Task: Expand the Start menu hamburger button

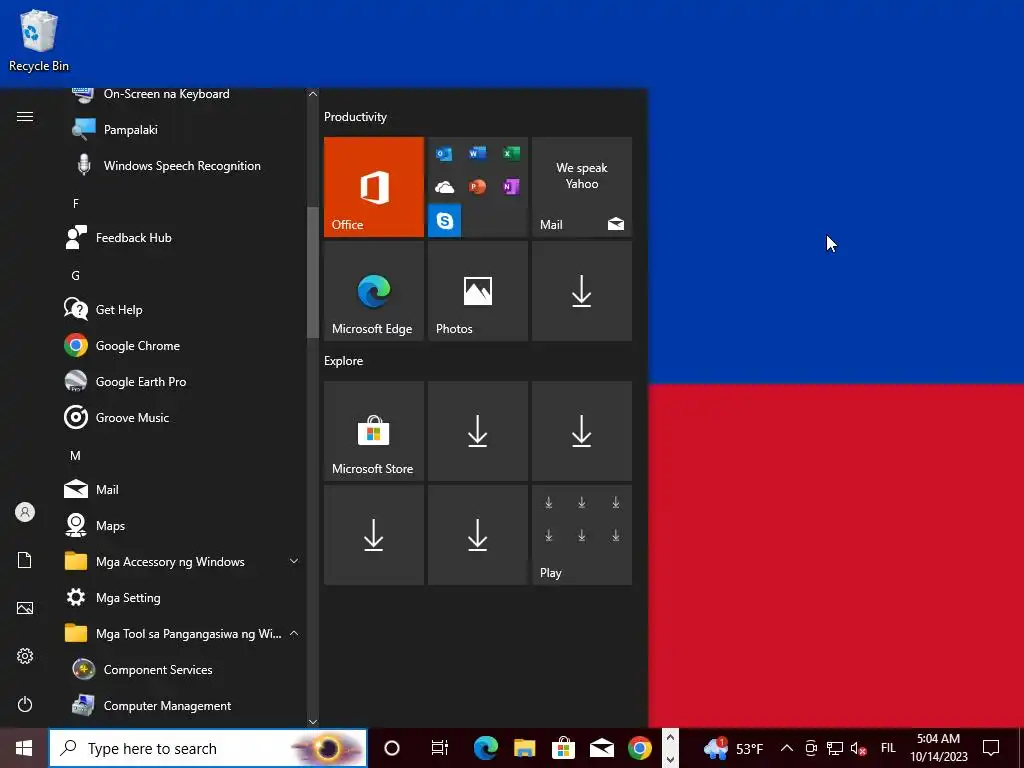Action: [x=25, y=116]
